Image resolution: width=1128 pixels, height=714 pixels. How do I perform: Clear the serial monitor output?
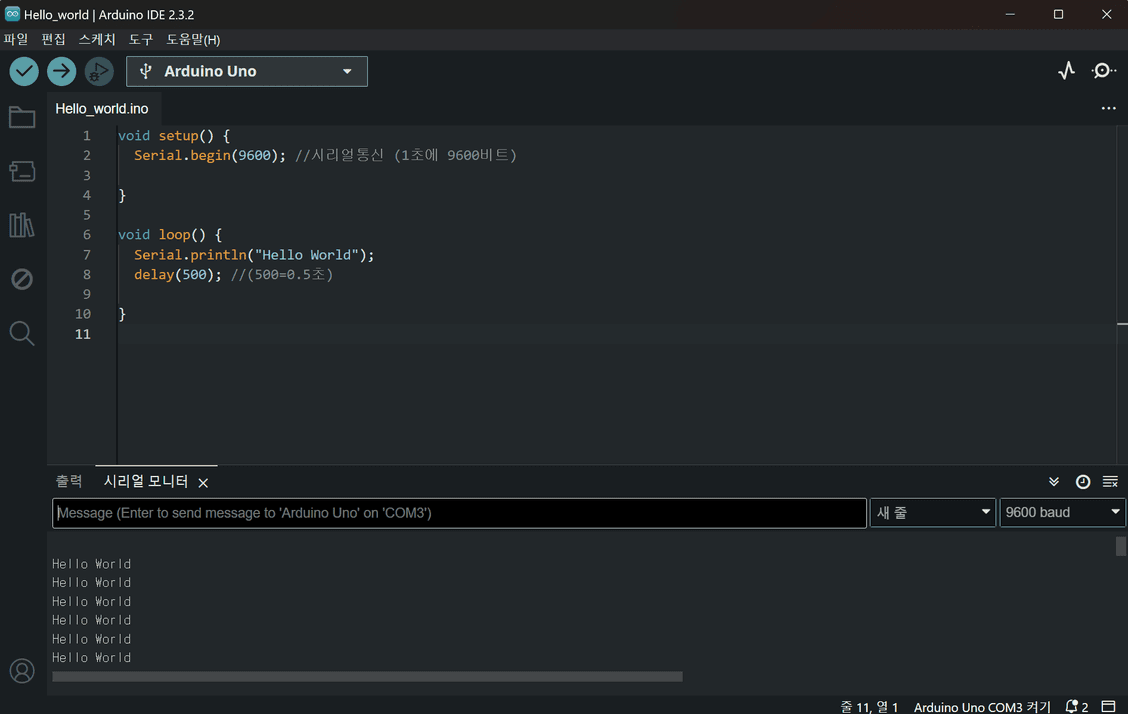(x=1110, y=482)
